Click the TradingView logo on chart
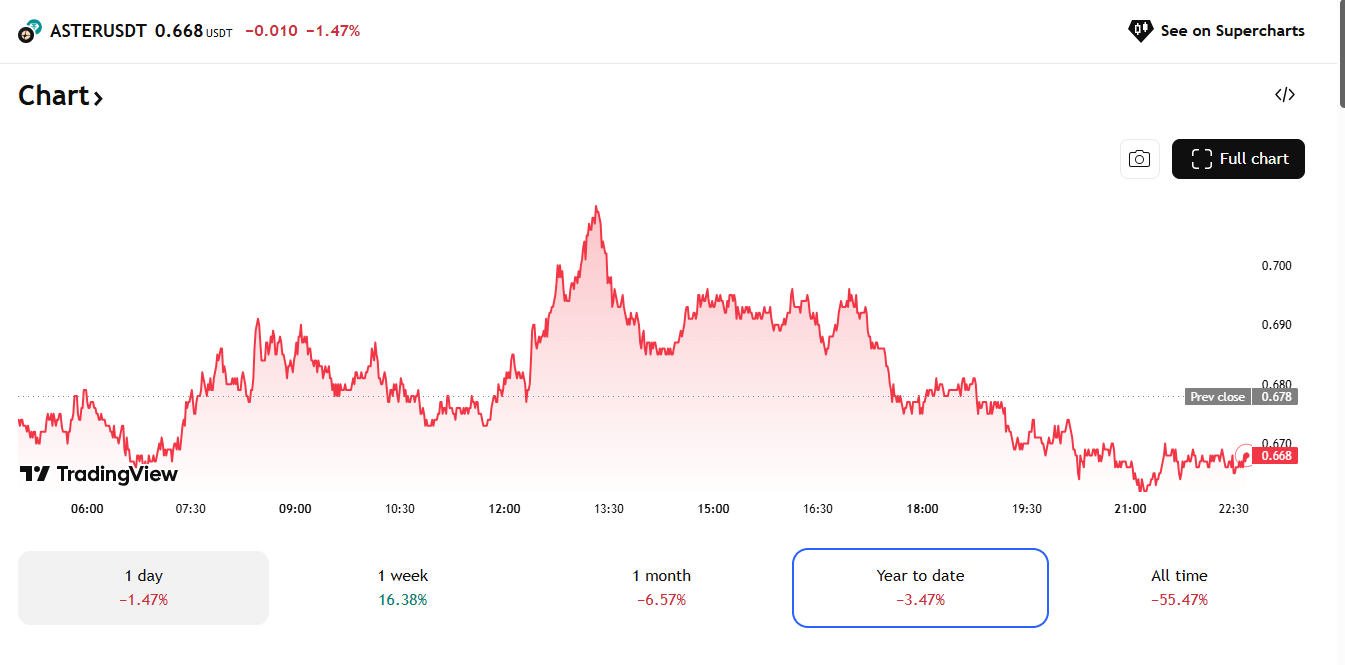The image size is (1345, 665). [98, 474]
